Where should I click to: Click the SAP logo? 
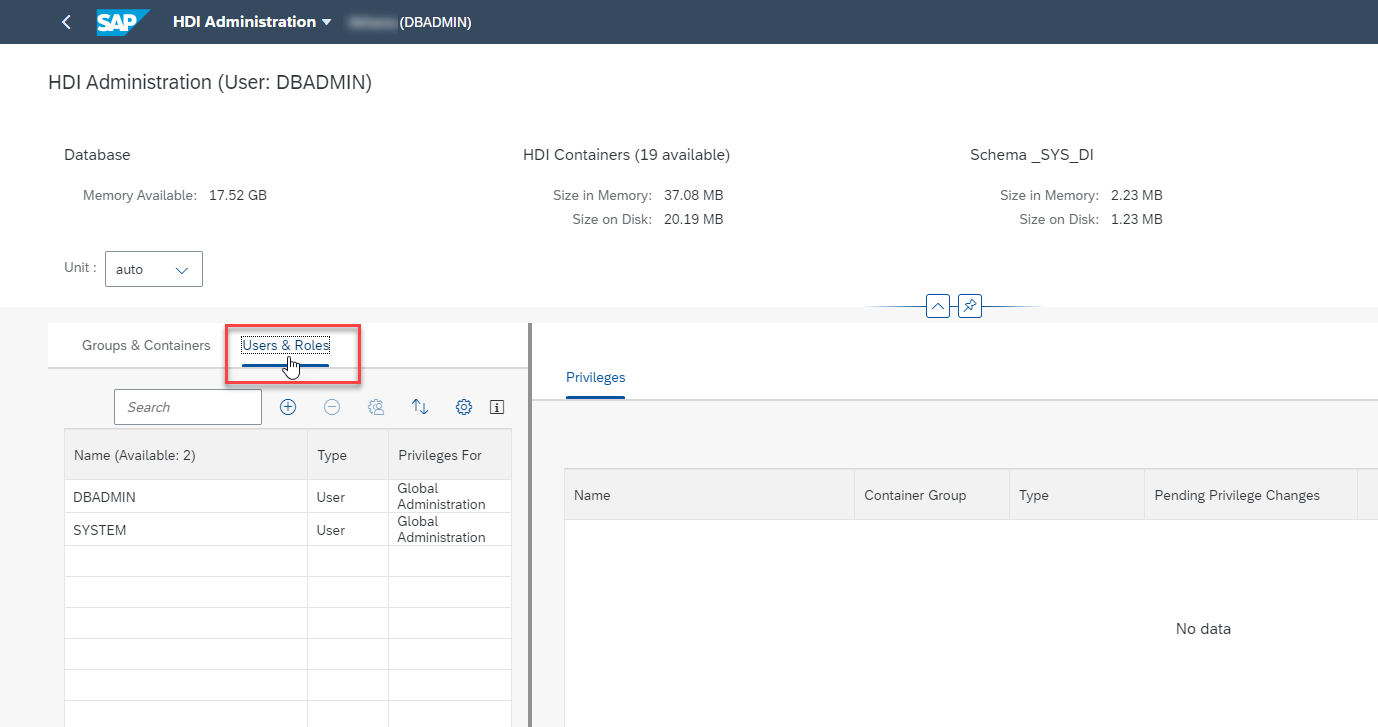[123, 22]
